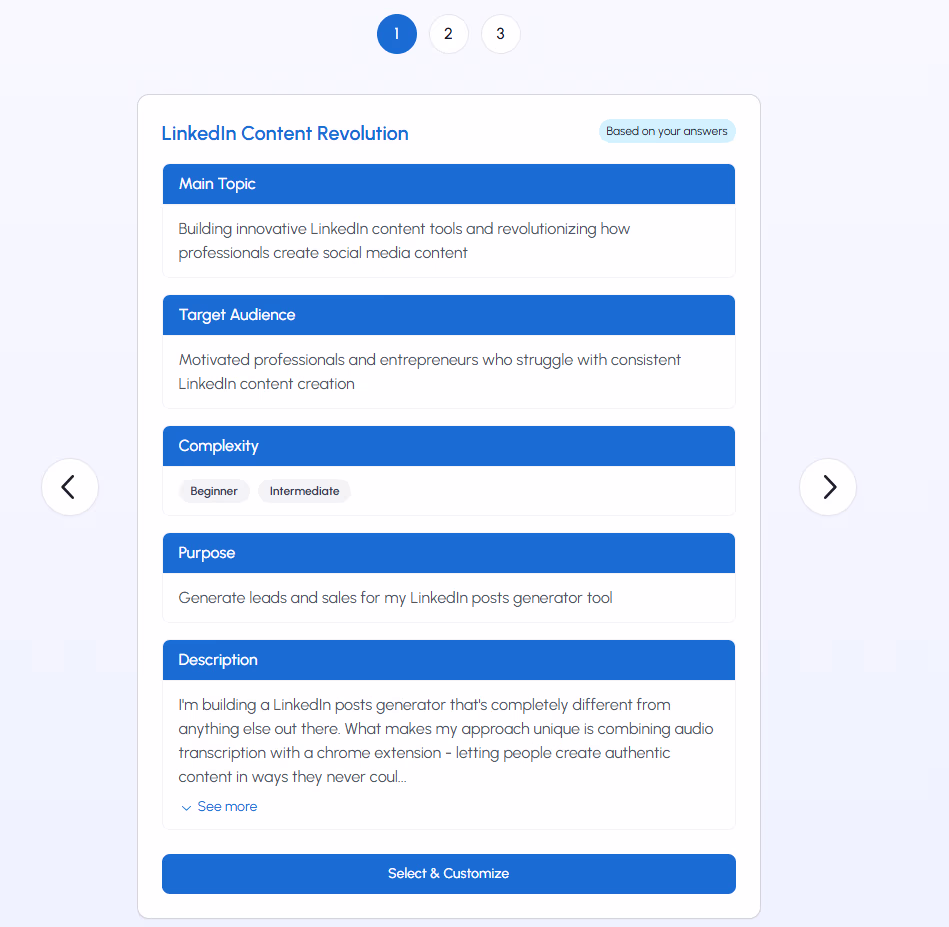Jump to page 3 of suggestions
The width and height of the screenshot is (949, 927).
(x=501, y=34)
